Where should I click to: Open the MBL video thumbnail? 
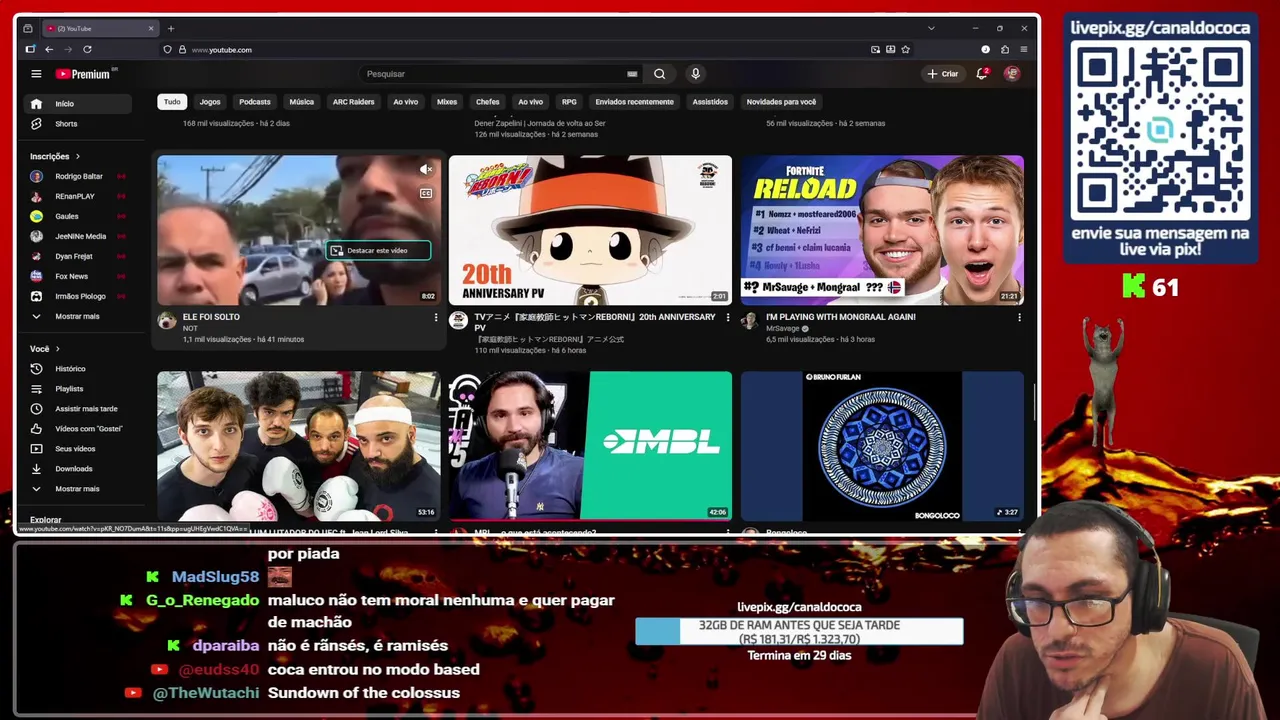click(x=590, y=446)
